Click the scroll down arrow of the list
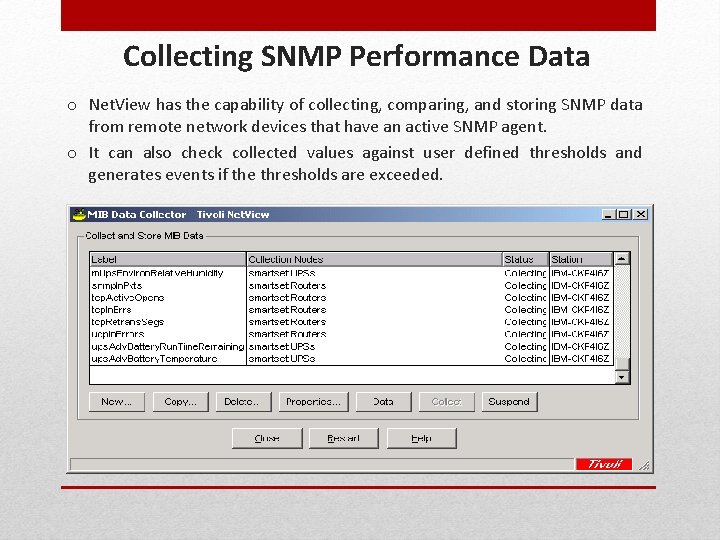This screenshot has height=540, width=720. [x=622, y=377]
